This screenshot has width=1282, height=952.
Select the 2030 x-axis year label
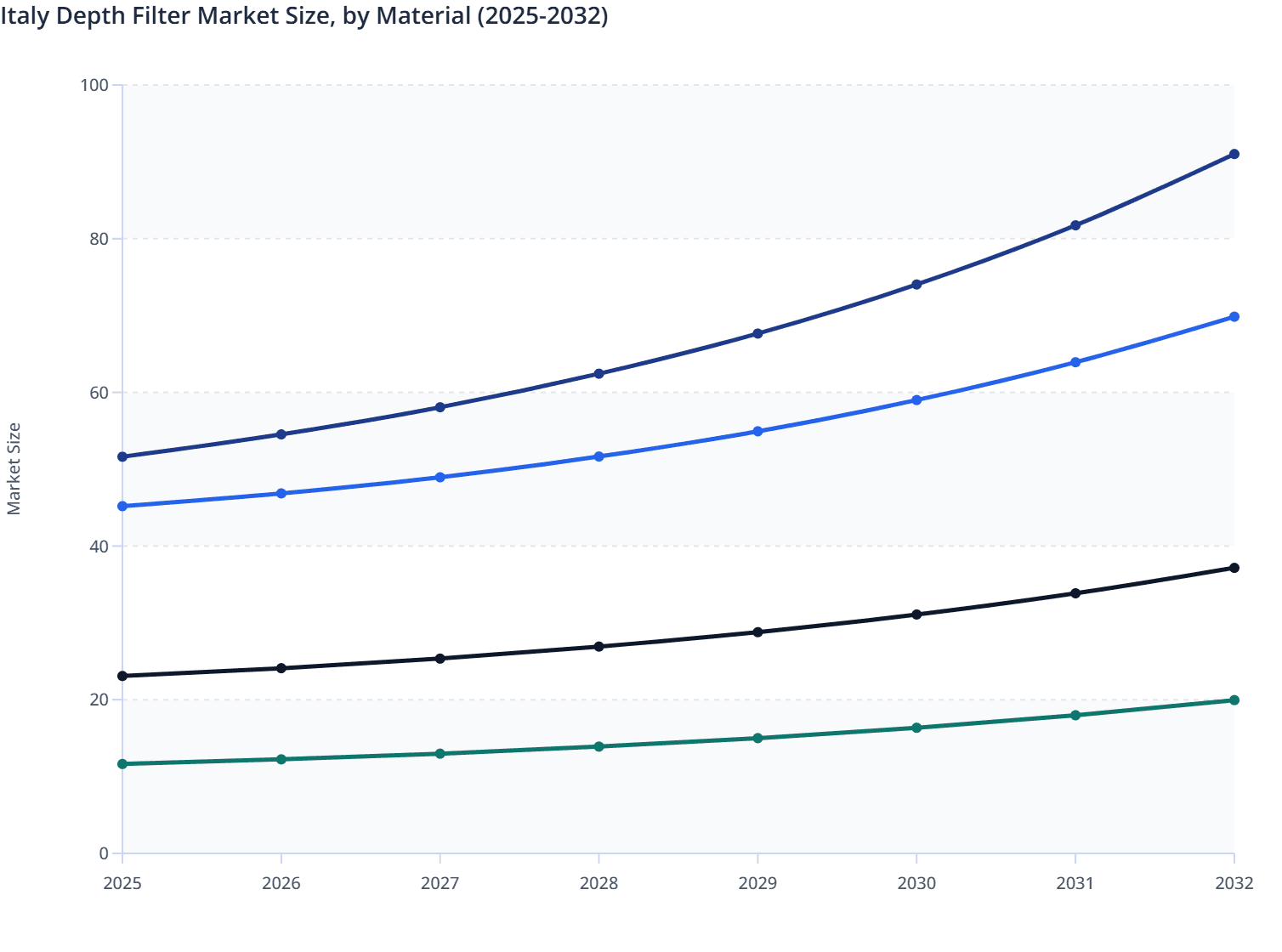coord(916,883)
